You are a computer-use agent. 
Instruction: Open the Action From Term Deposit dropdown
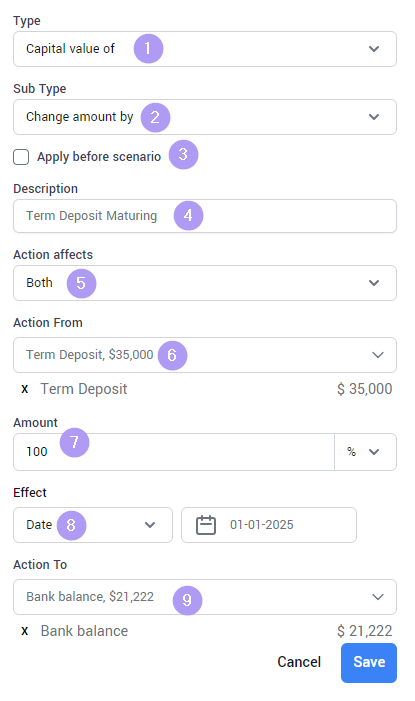pyautogui.click(x=205, y=355)
